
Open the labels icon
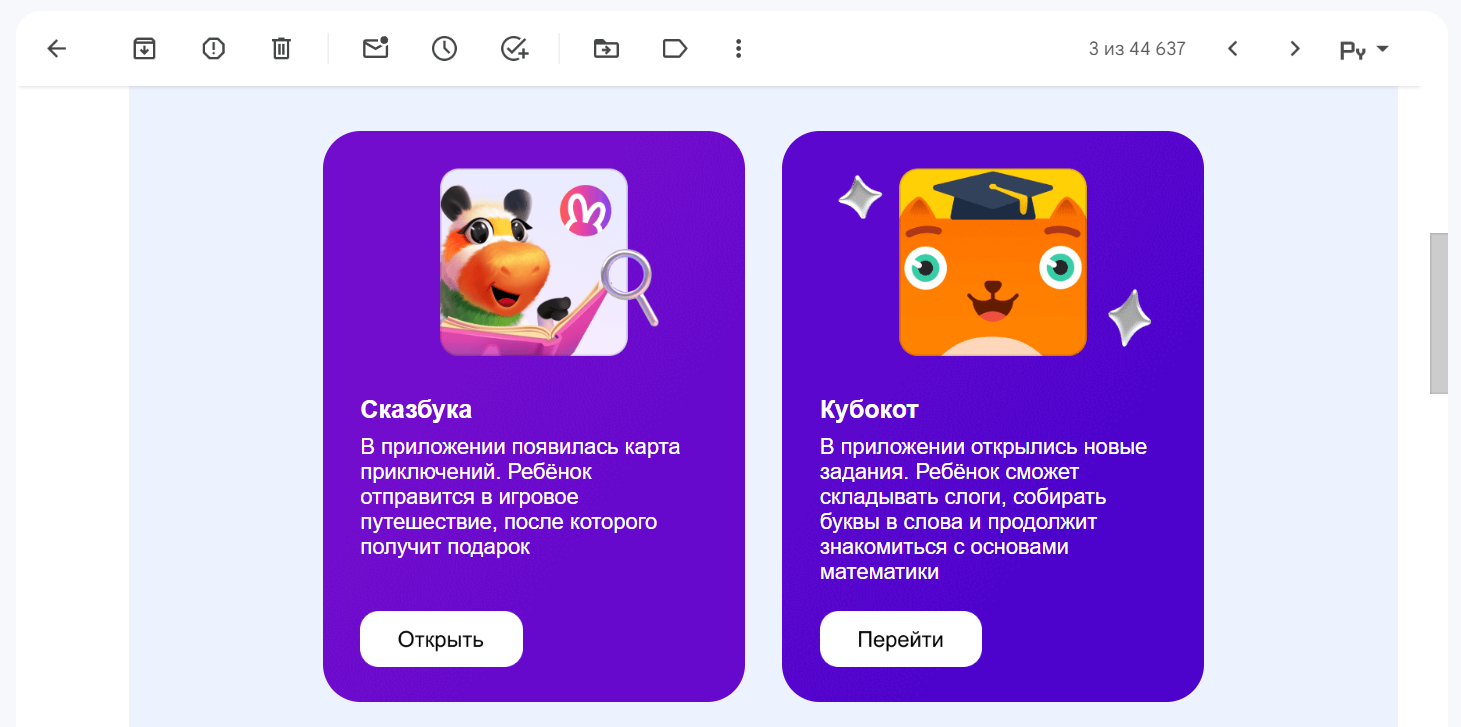click(x=675, y=48)
